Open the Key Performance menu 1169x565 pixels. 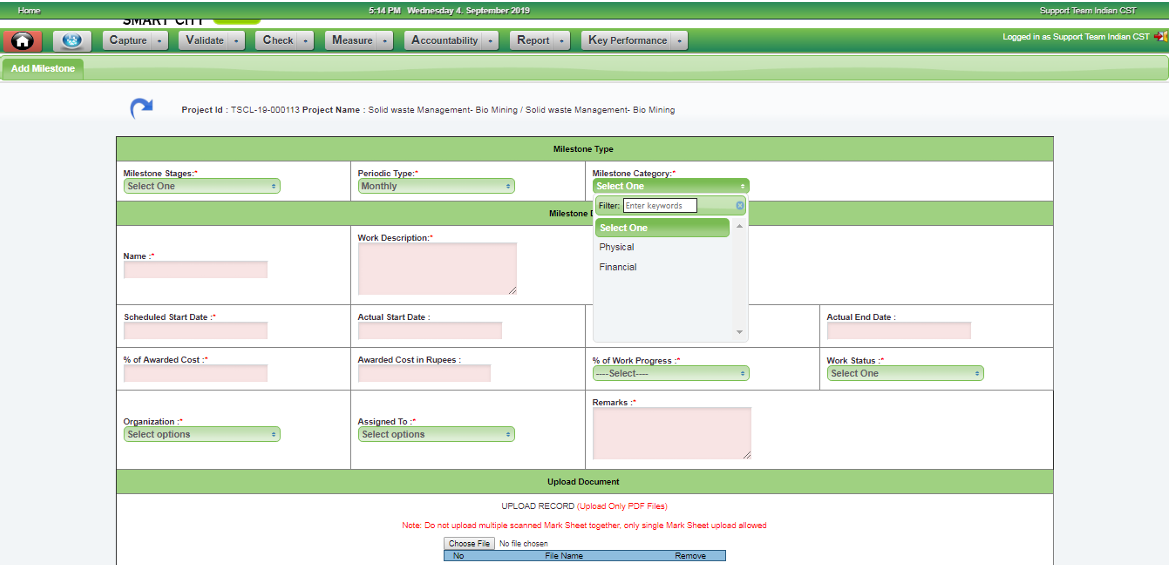[x=636, y=41]
